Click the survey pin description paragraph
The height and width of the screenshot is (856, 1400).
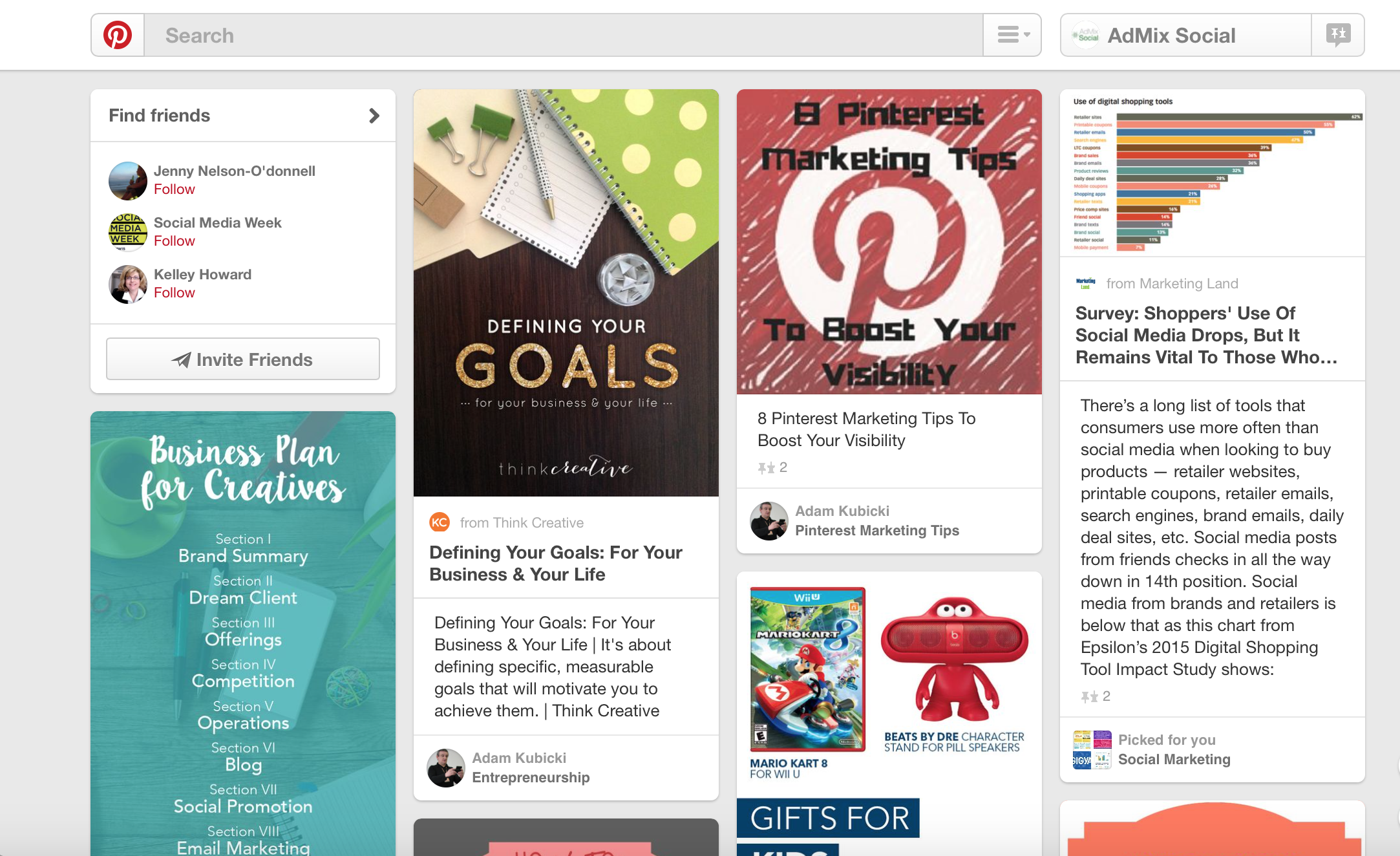tap(1212, 537)
